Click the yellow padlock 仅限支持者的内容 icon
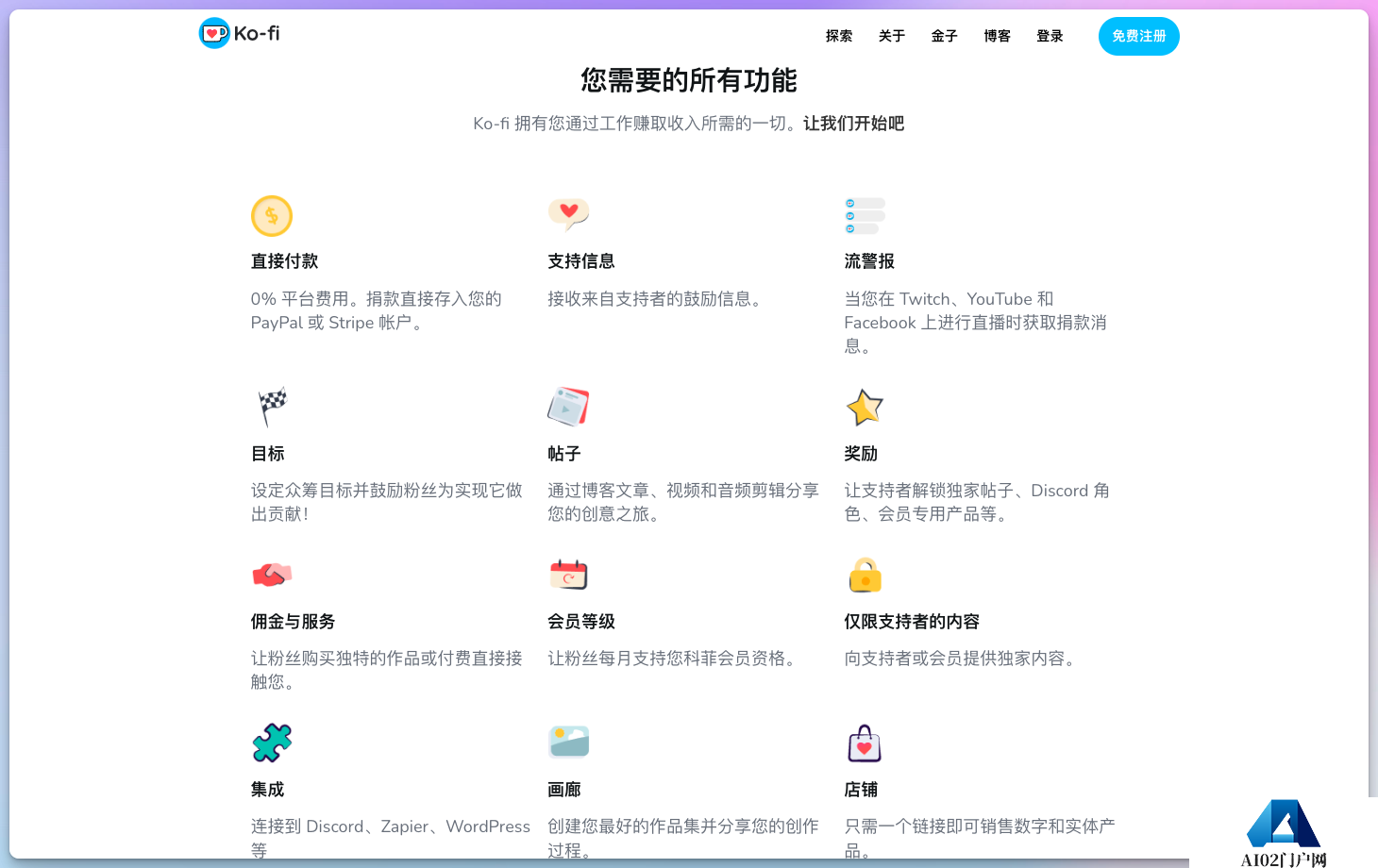Viewport: 1378px width, 868px height. click(865, 575)
